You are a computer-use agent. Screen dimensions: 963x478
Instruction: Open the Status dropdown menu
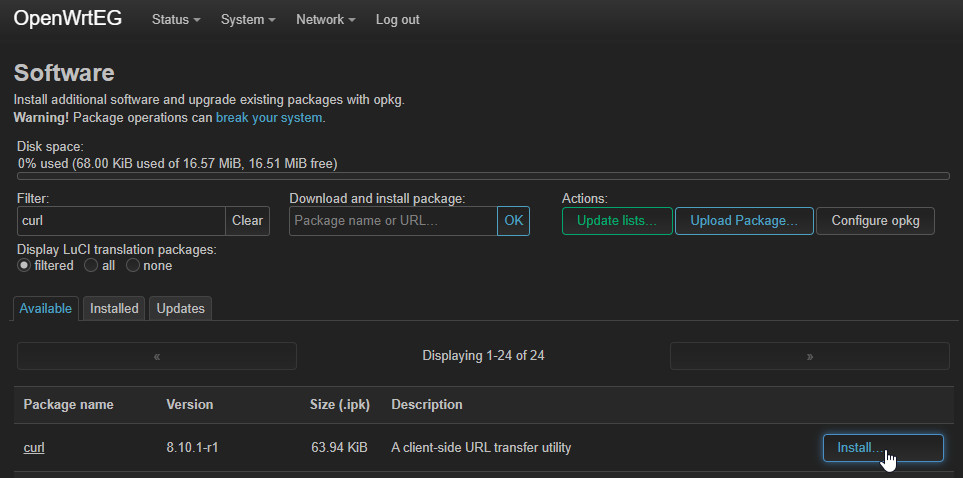point(175,20)
